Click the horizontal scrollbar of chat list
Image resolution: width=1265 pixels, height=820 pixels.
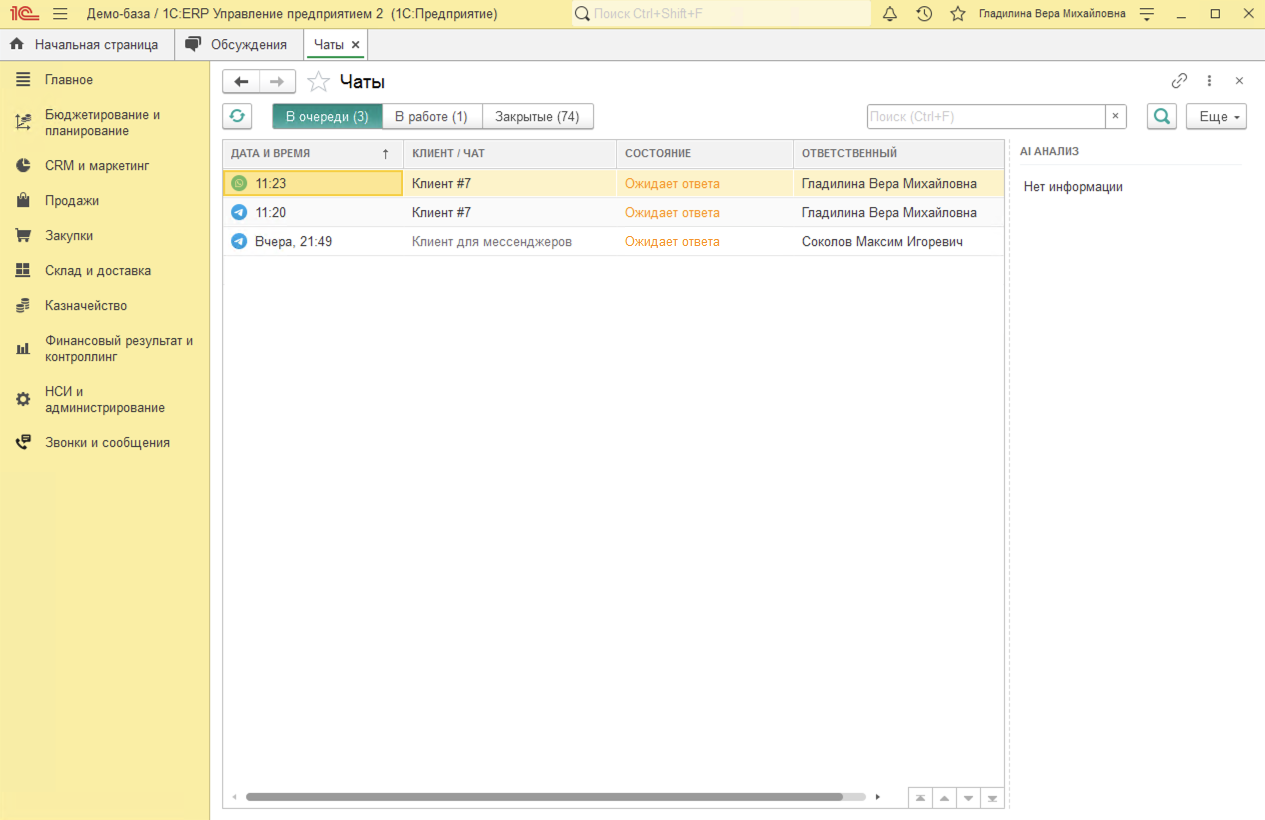[544, 797]
